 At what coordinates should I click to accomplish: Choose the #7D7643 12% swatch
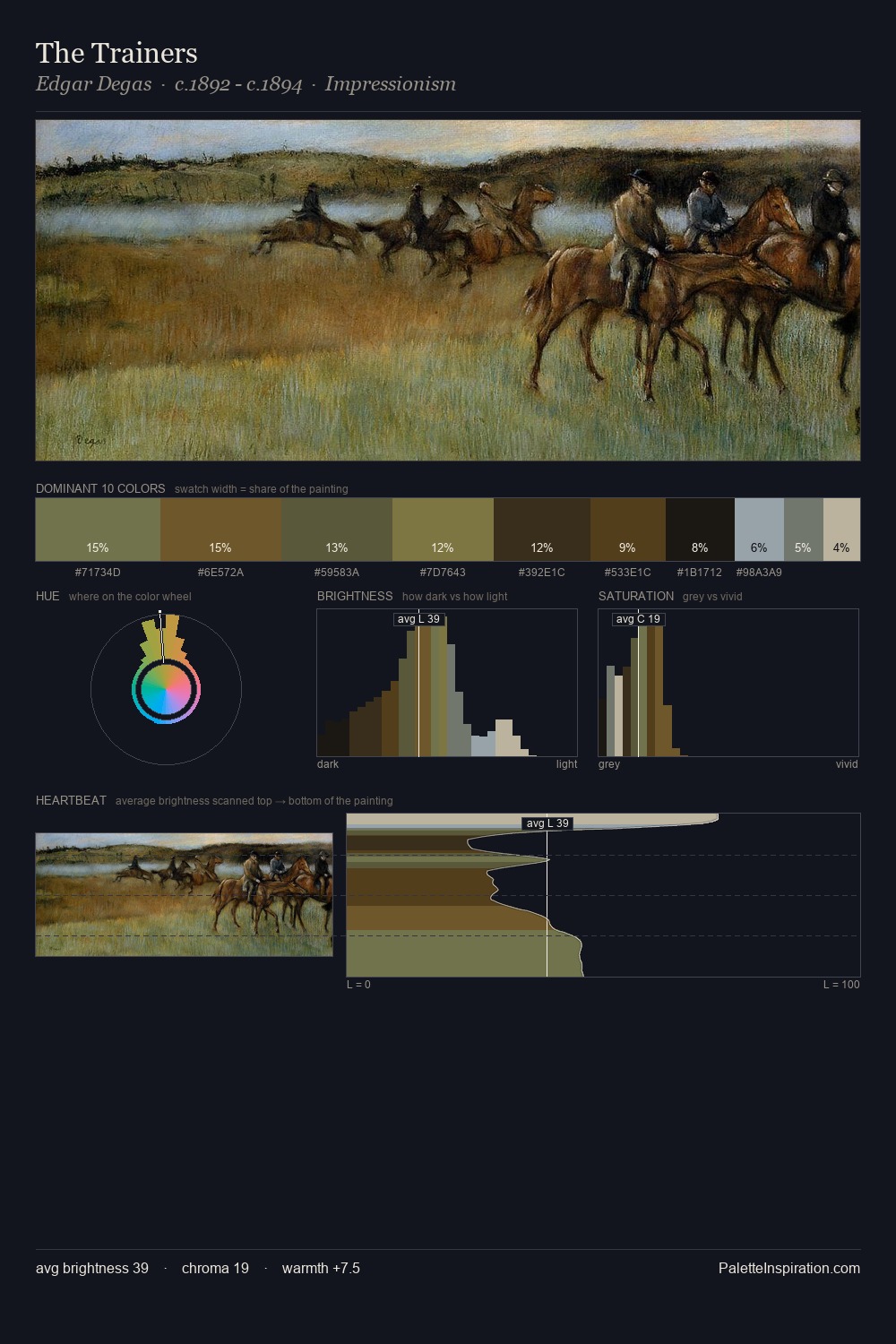click(443, 530)
